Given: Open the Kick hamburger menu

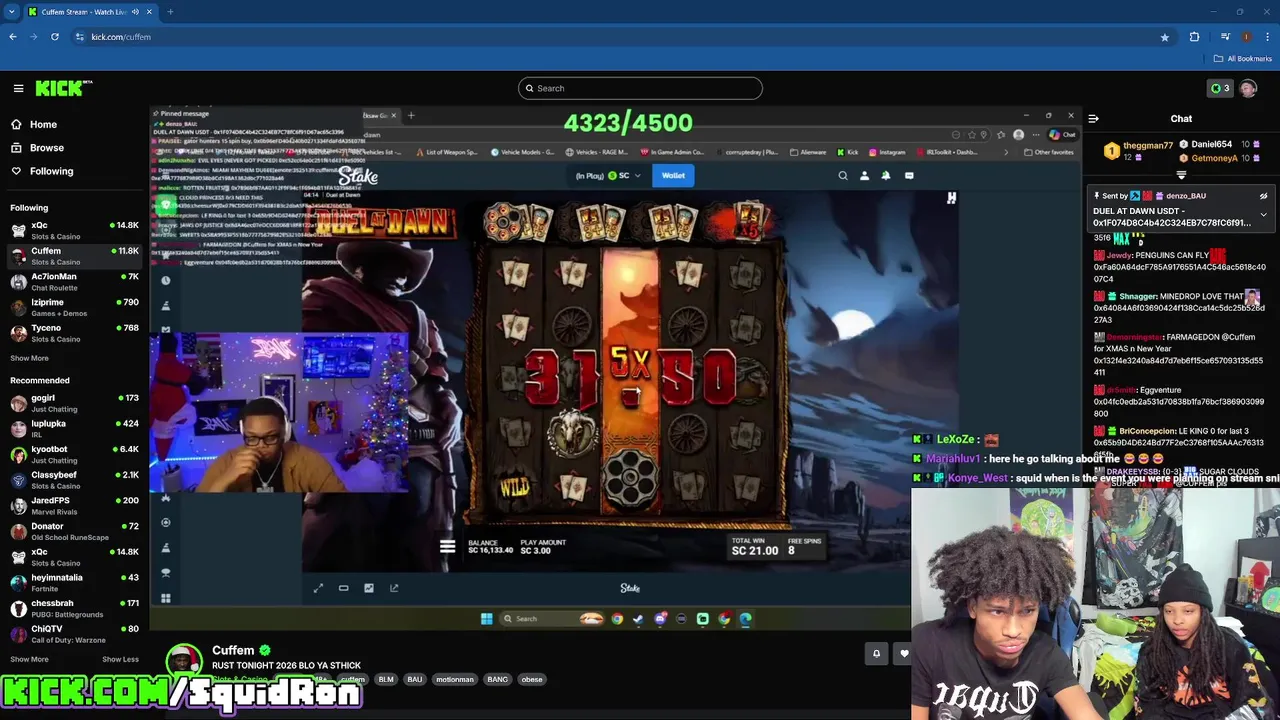Looking at the screenshot, I should [x=18, y=88].
